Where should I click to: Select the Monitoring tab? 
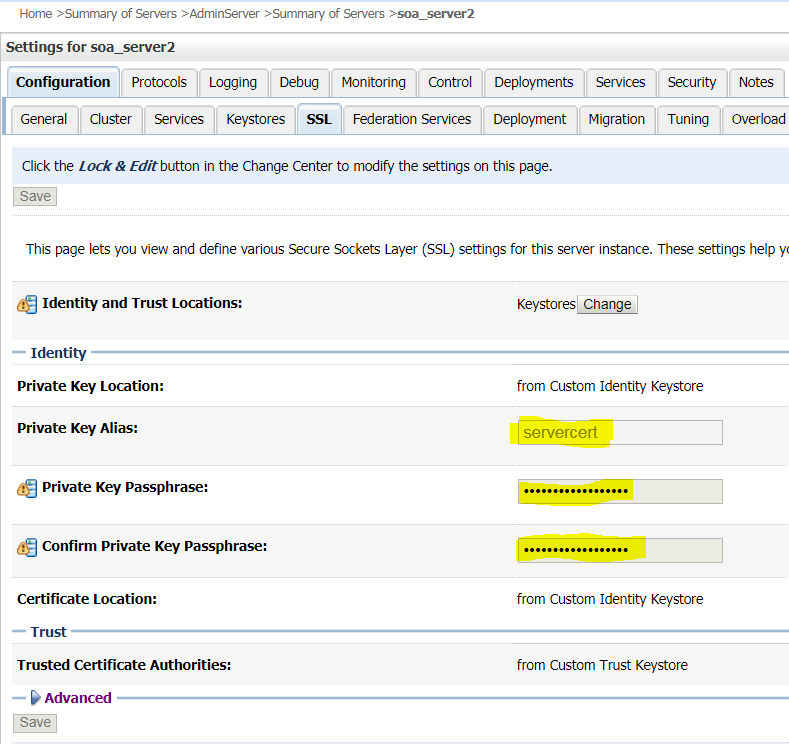click(373, 82)
